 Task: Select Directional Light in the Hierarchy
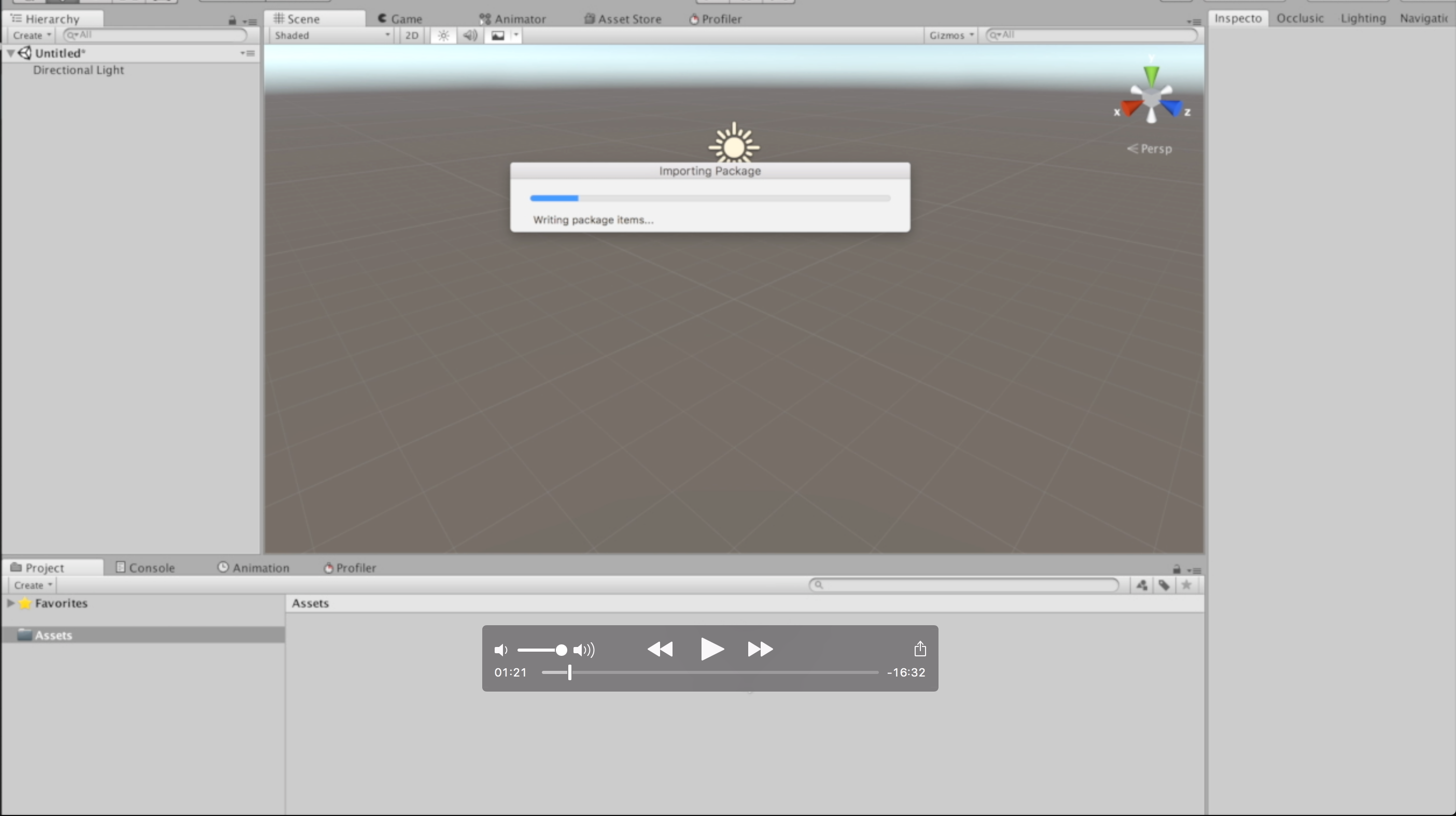click(x=79, y=70)
